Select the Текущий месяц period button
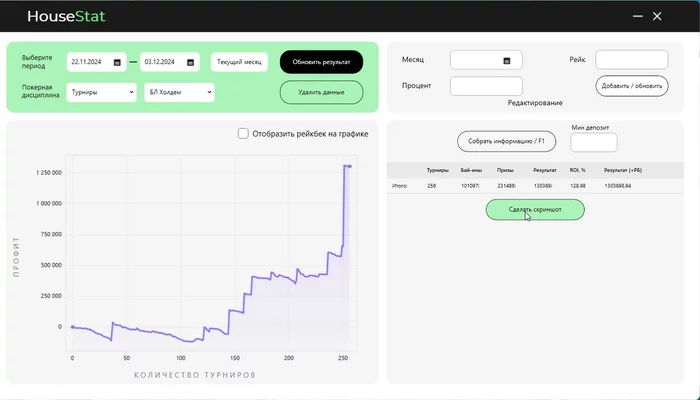 click(240, 62)
